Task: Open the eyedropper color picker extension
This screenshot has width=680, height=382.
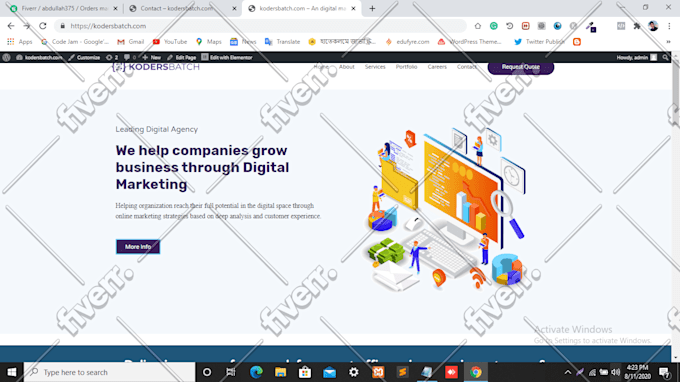Action: pos(590,26)
